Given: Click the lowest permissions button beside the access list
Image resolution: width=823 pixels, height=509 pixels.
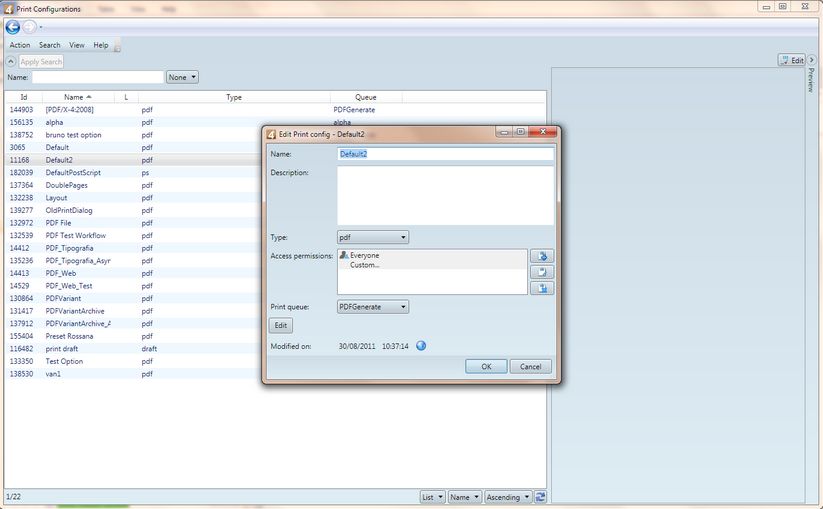Looking at the screenshot, I should coord(542,288).
